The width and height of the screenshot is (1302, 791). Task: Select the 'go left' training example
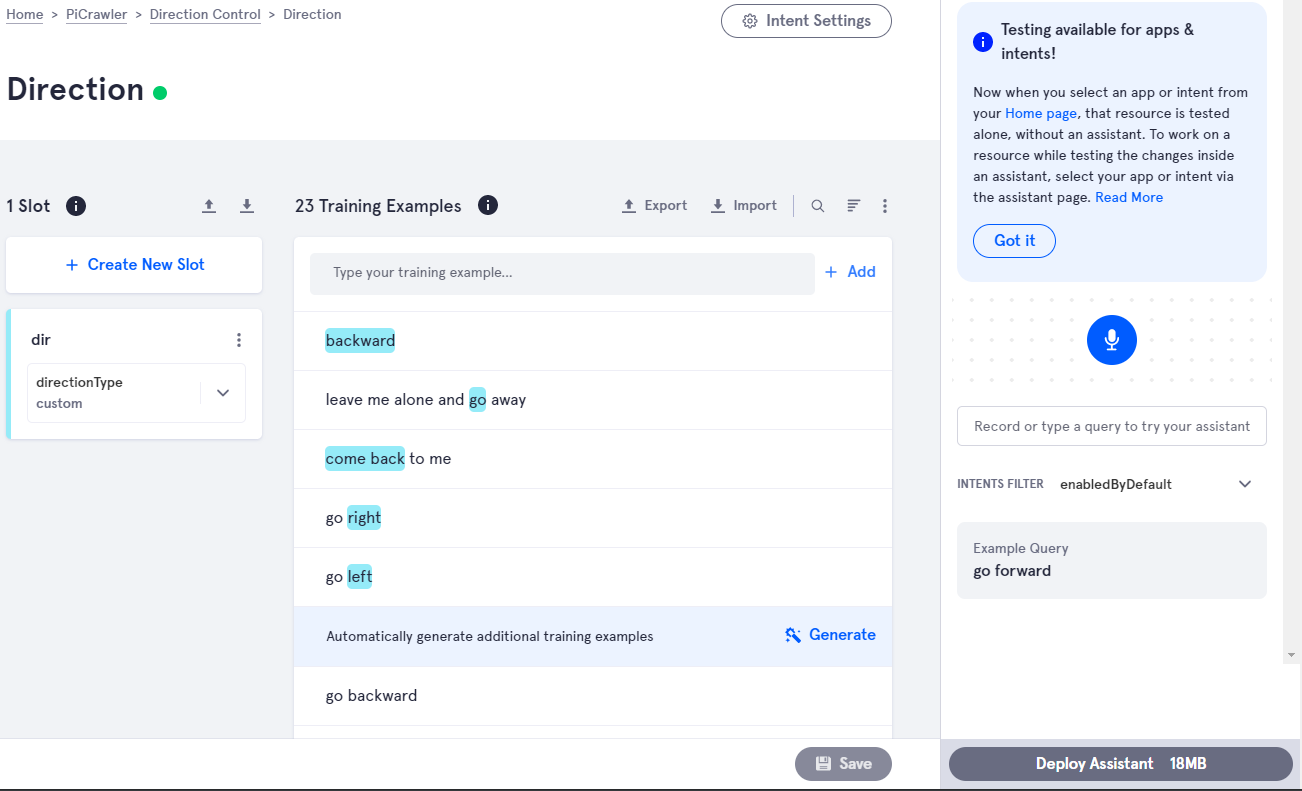click(593, 577)
